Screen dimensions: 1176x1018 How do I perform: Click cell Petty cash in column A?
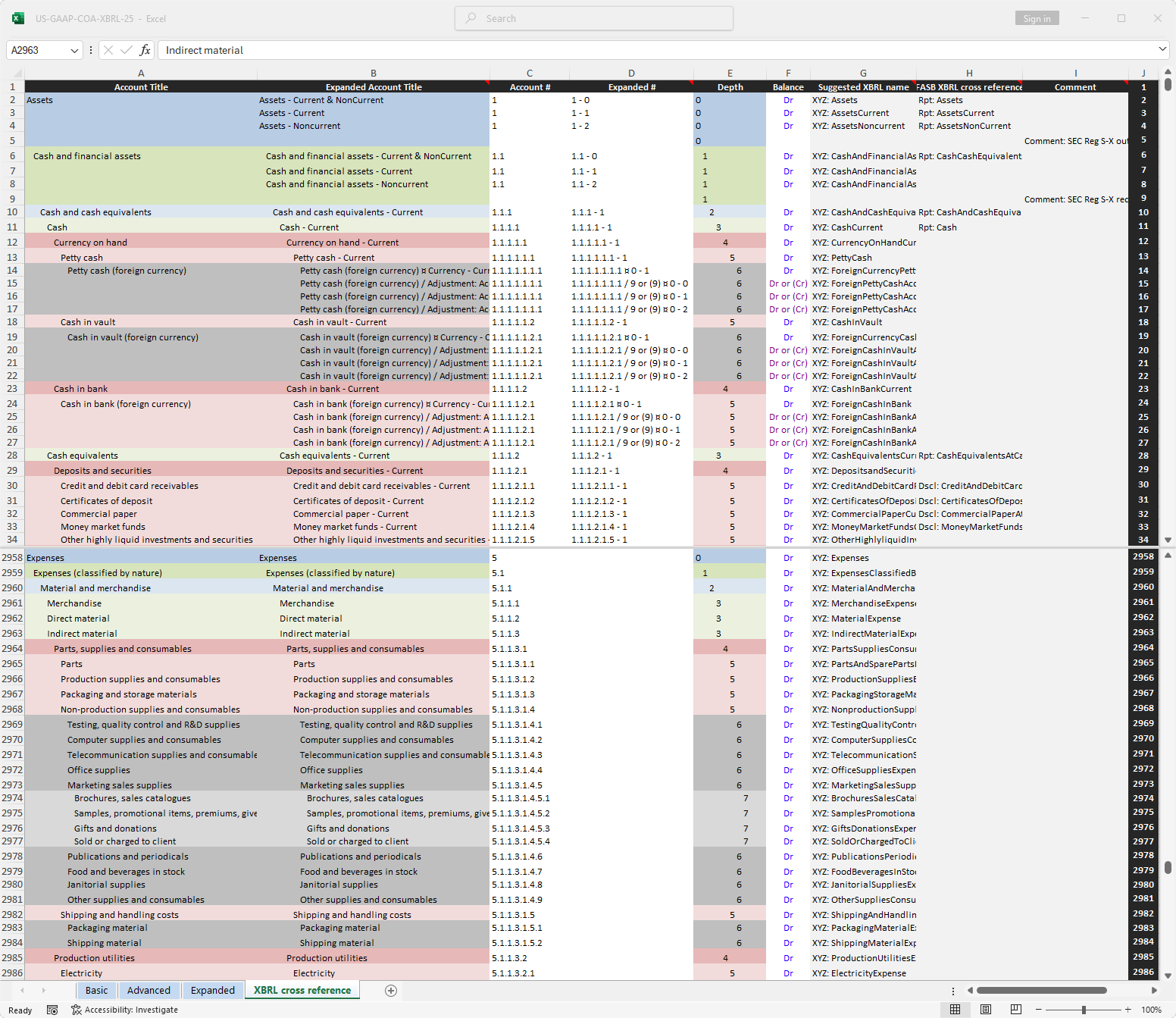(141, 258)
